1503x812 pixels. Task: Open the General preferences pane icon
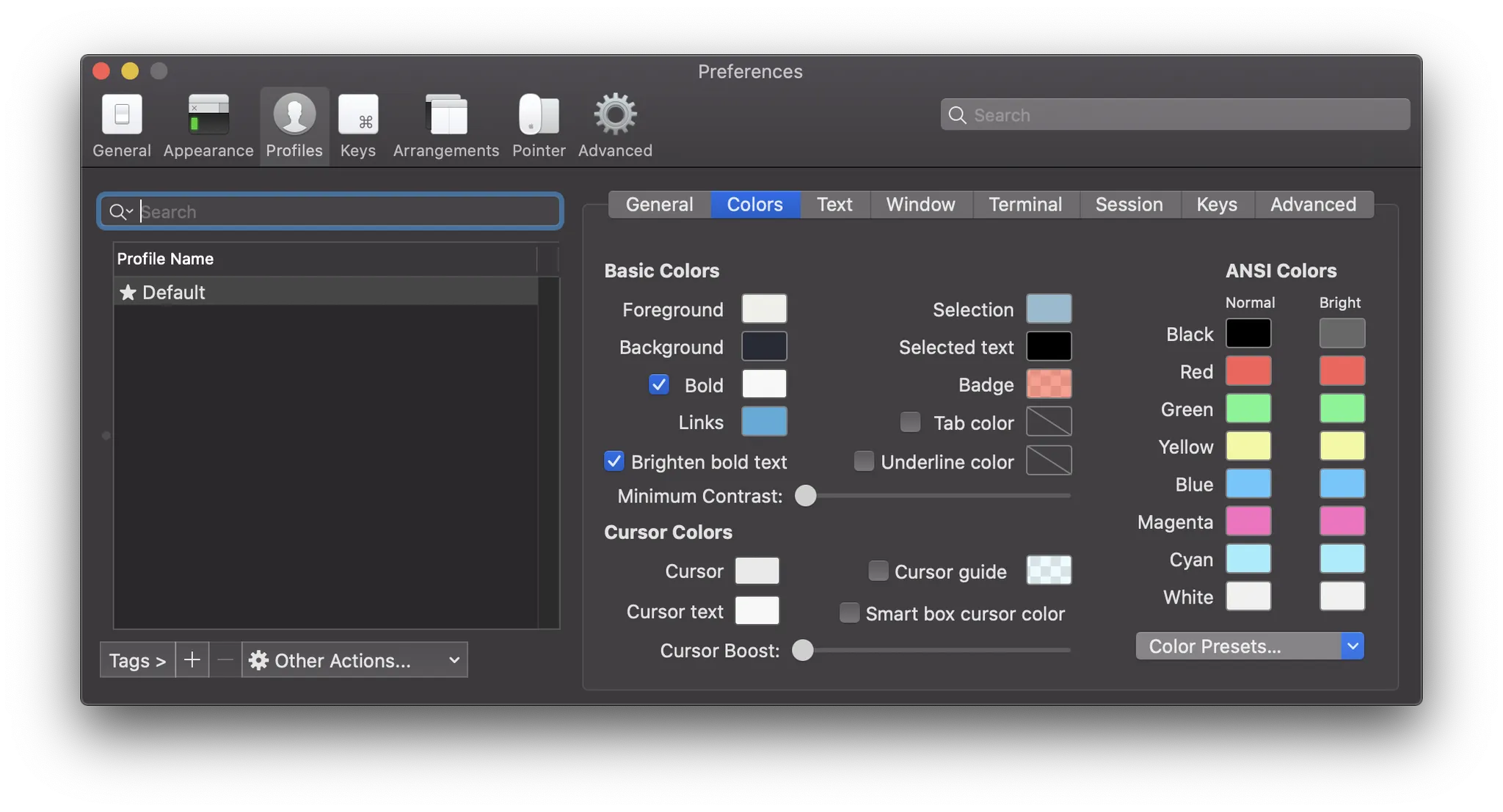(x=122, y=116)
